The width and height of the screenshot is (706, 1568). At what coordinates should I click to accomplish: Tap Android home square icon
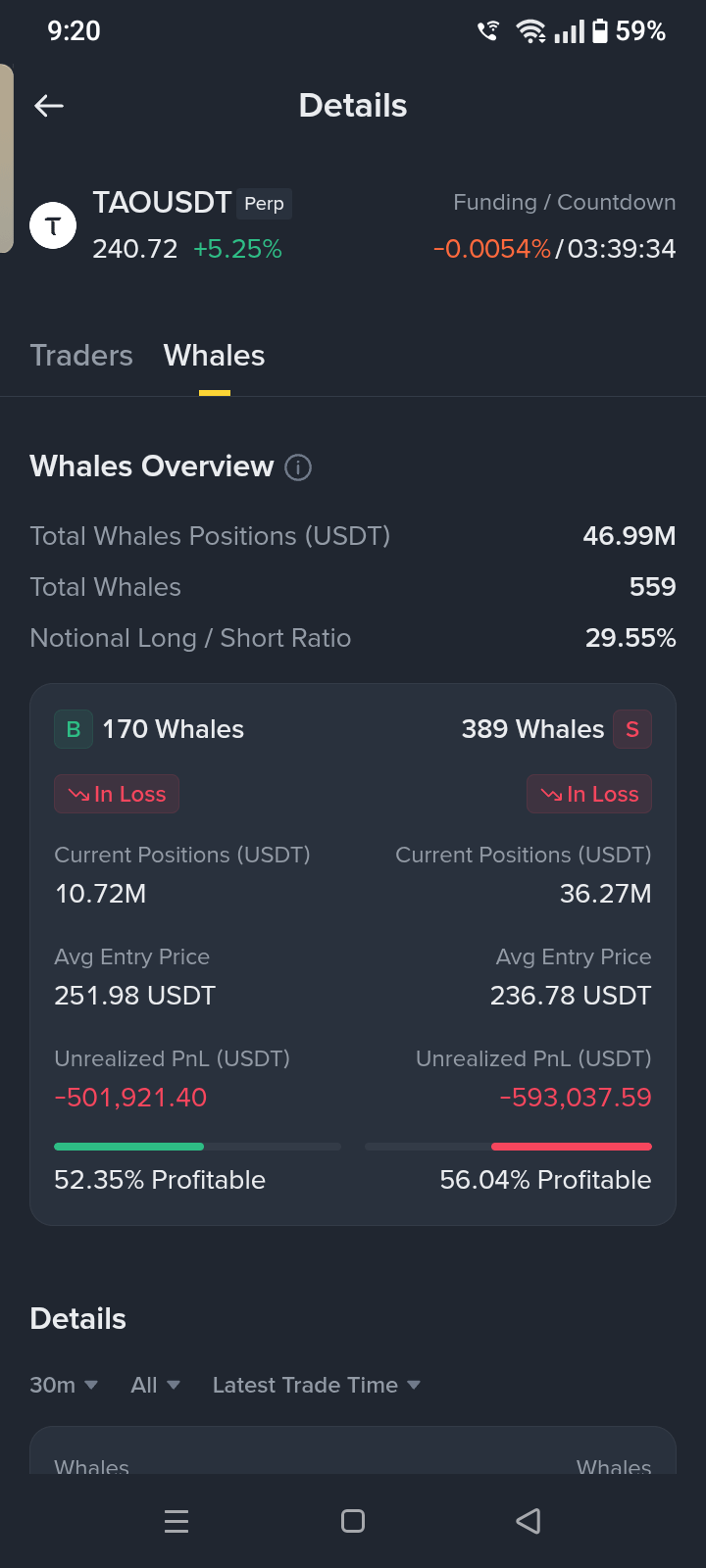click(x=353, y=1521)
